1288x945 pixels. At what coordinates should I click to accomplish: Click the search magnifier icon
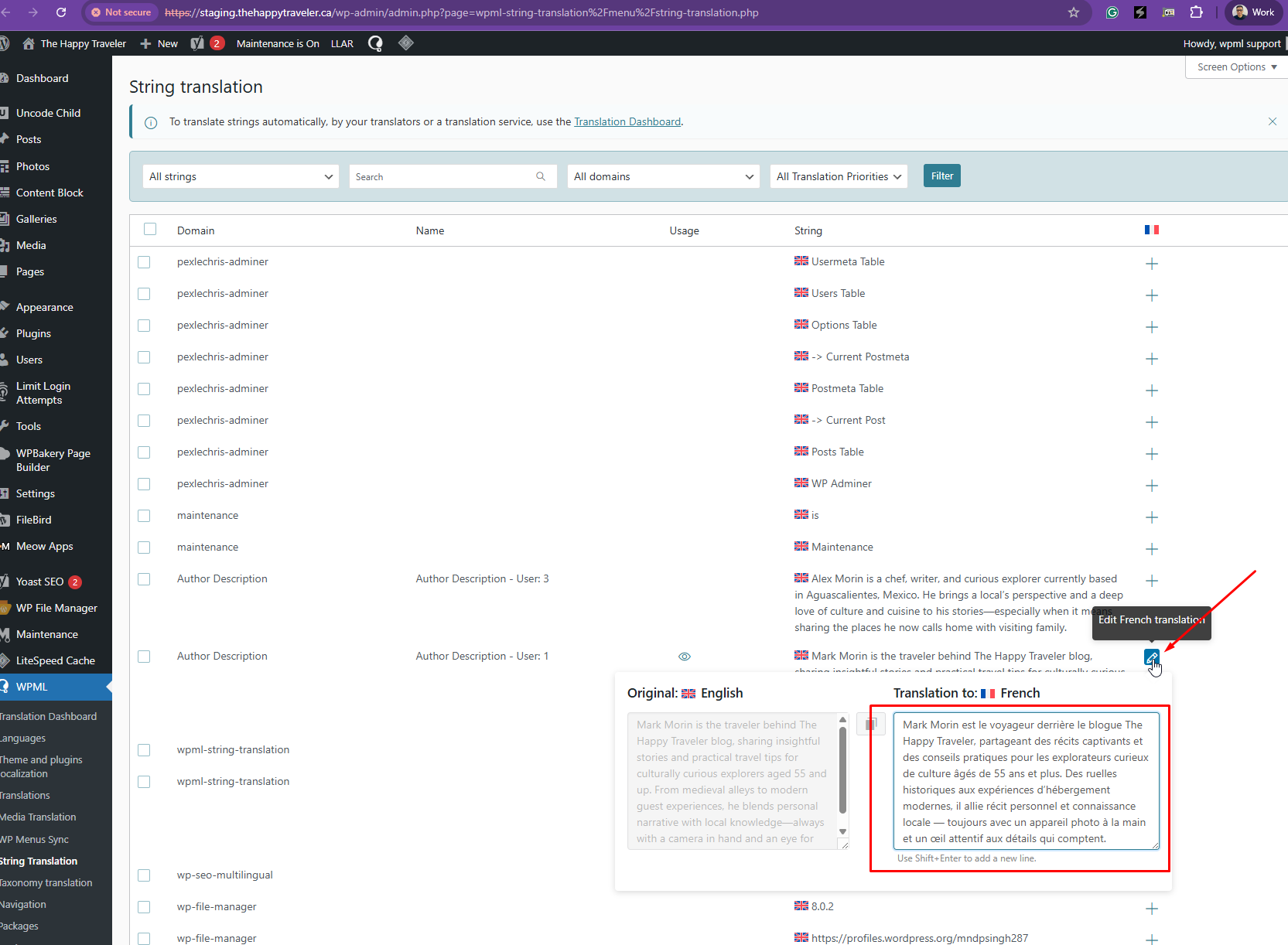(x=541, y=176)
